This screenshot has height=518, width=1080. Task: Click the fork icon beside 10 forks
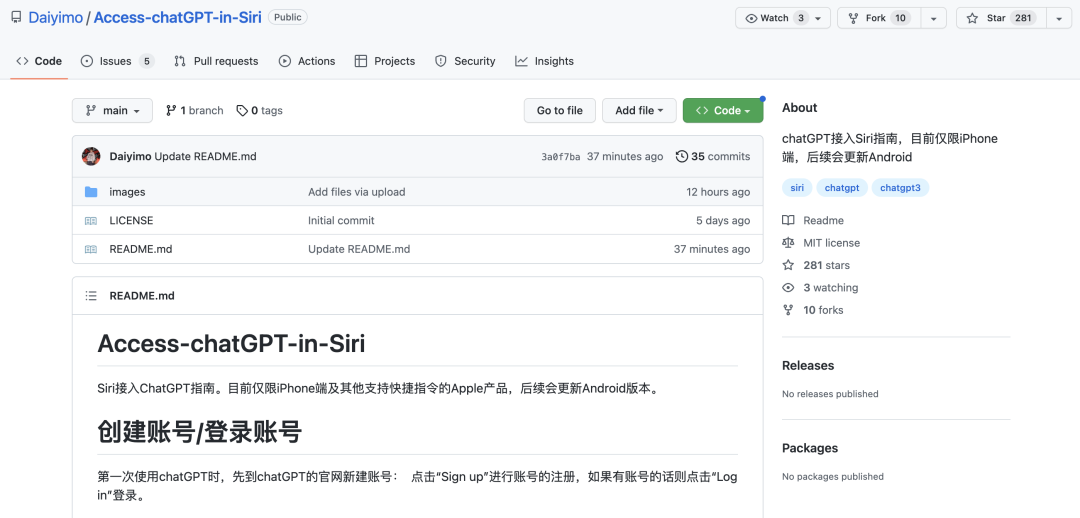pos(788,310)
